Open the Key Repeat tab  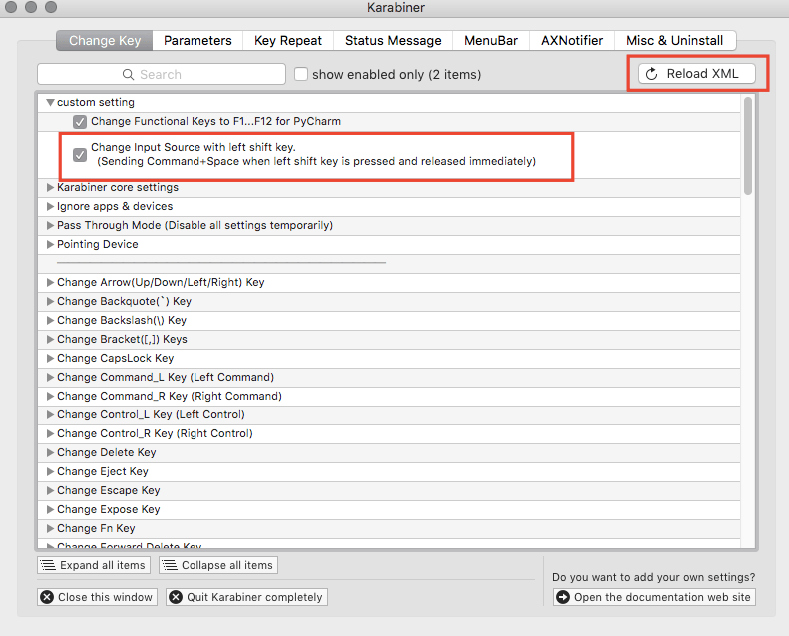click(288, 41)
